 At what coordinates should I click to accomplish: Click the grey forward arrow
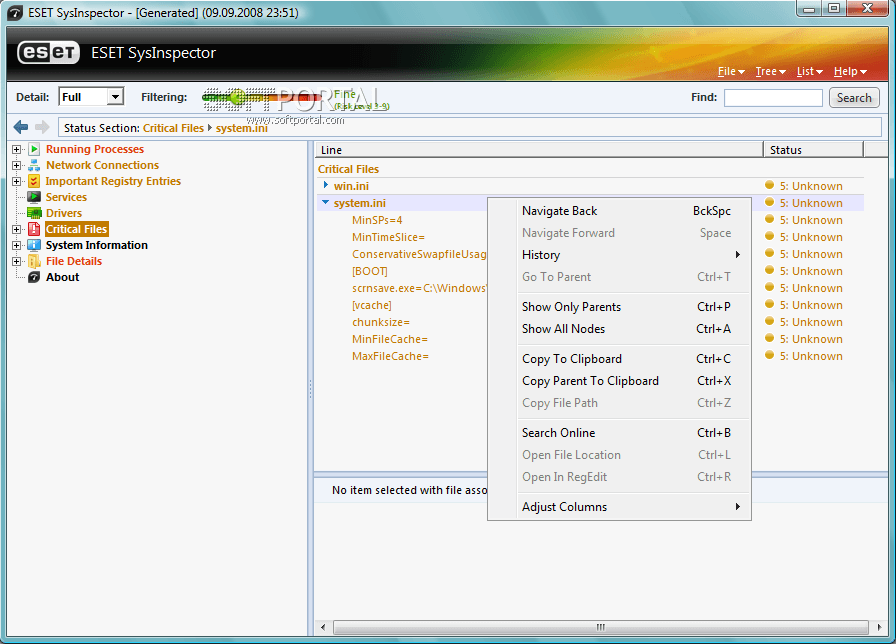[42, 127]
